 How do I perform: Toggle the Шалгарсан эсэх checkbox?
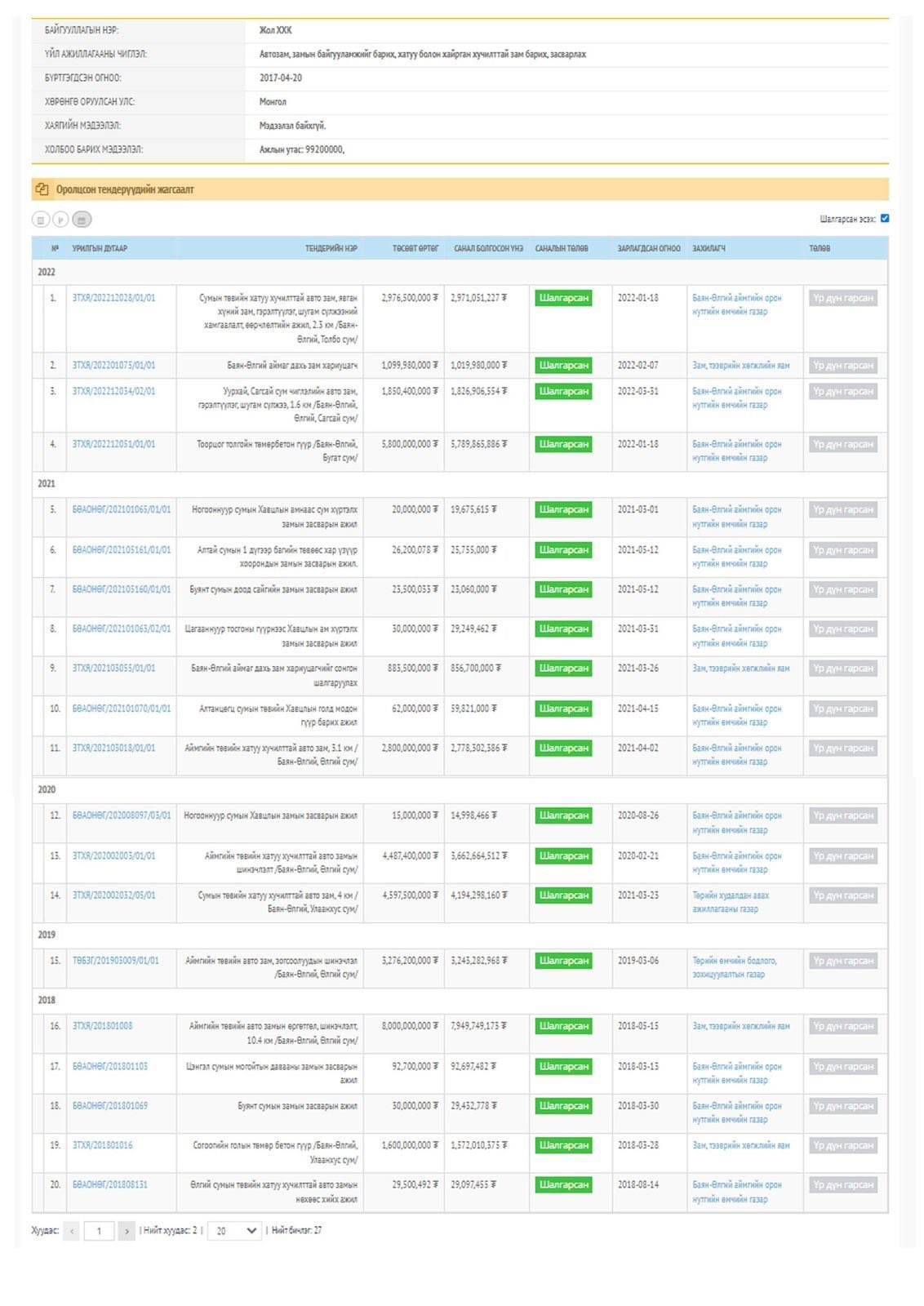pyautogui.click(x=885, y=218)
